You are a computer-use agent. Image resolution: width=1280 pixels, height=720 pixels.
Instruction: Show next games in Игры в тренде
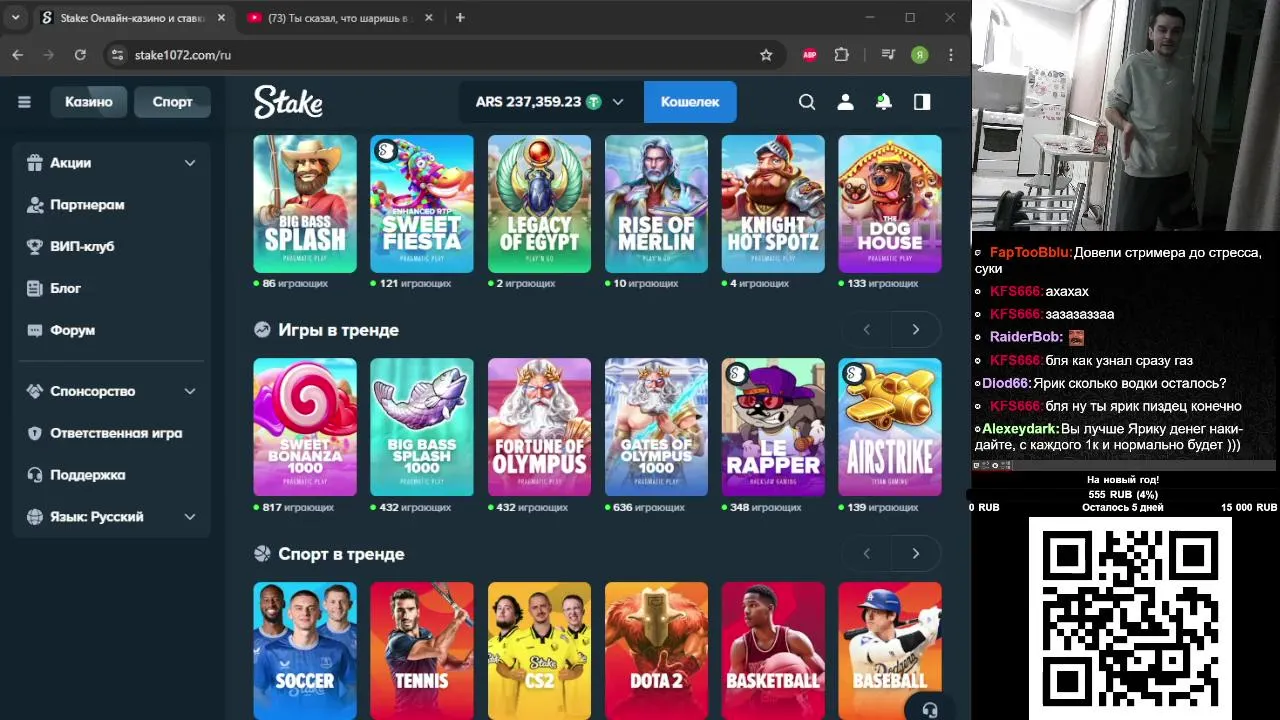click(x=915, y=330)
